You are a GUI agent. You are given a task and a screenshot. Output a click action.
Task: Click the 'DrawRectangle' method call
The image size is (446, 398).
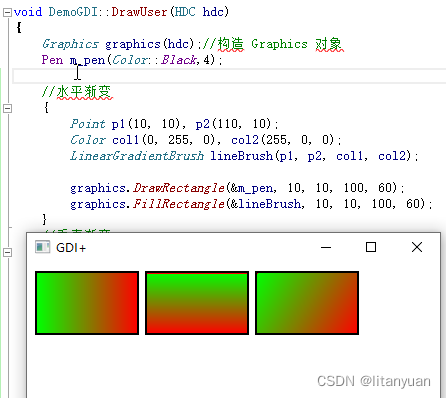pyautogui.click(x=179, y=188)
